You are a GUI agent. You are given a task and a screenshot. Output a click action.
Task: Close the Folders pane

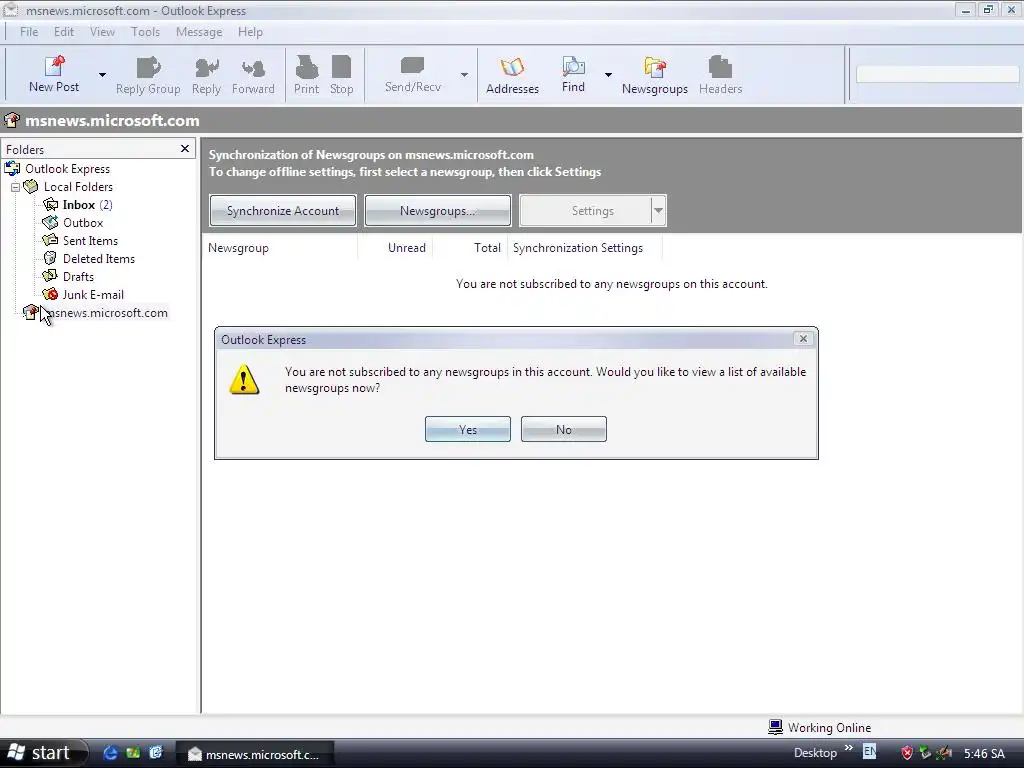coord(185,149)
